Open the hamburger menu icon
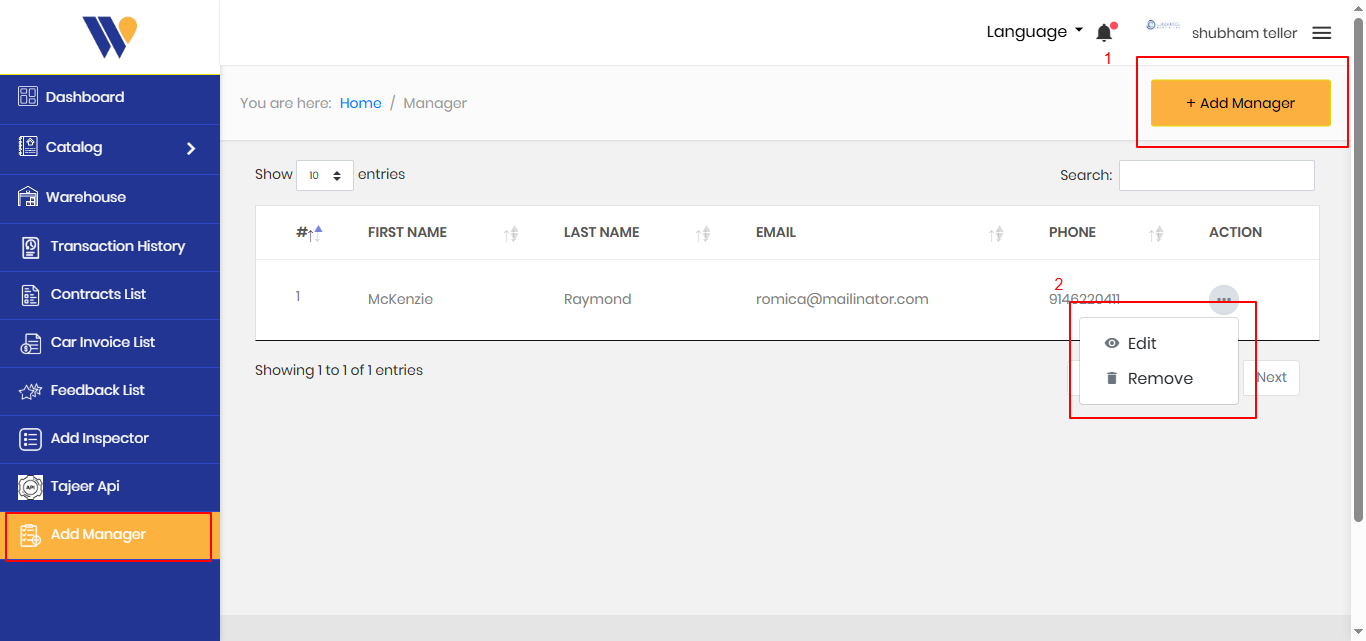Image resolution: width=1366 pixels, height=641 pixels. click(1321, 33)
